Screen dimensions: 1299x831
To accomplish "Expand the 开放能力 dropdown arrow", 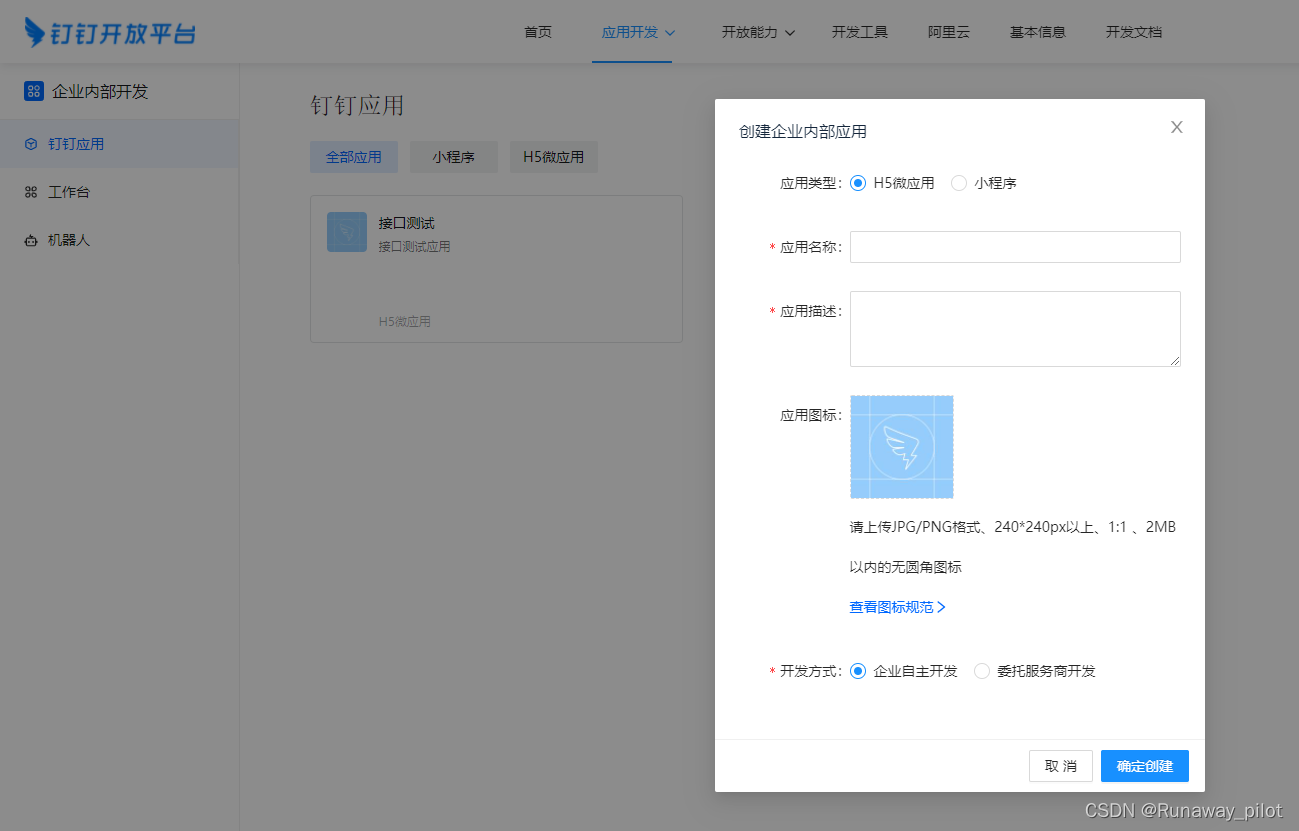I will [790, 33].
